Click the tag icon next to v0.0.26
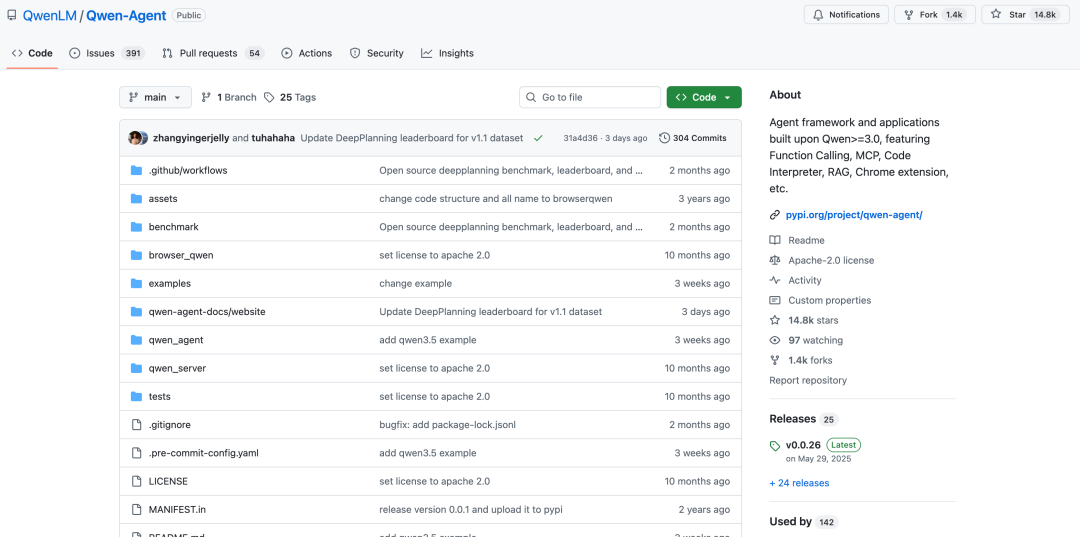1080x537 pixels. tap(775, 445)
